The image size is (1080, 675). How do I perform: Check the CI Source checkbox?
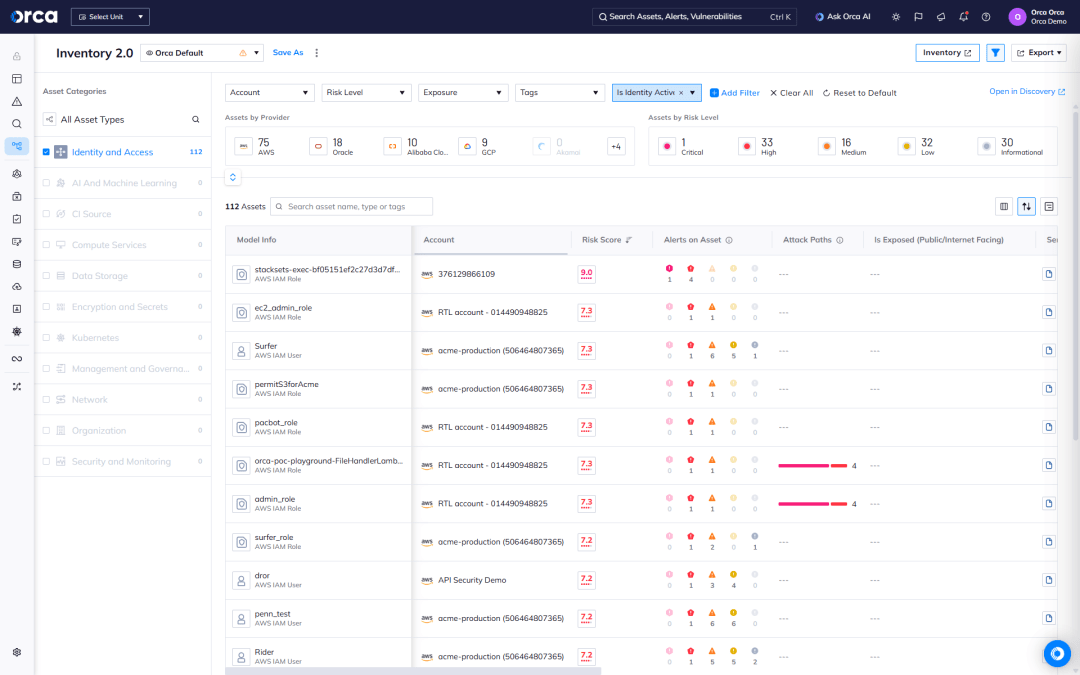coord(46,214)
